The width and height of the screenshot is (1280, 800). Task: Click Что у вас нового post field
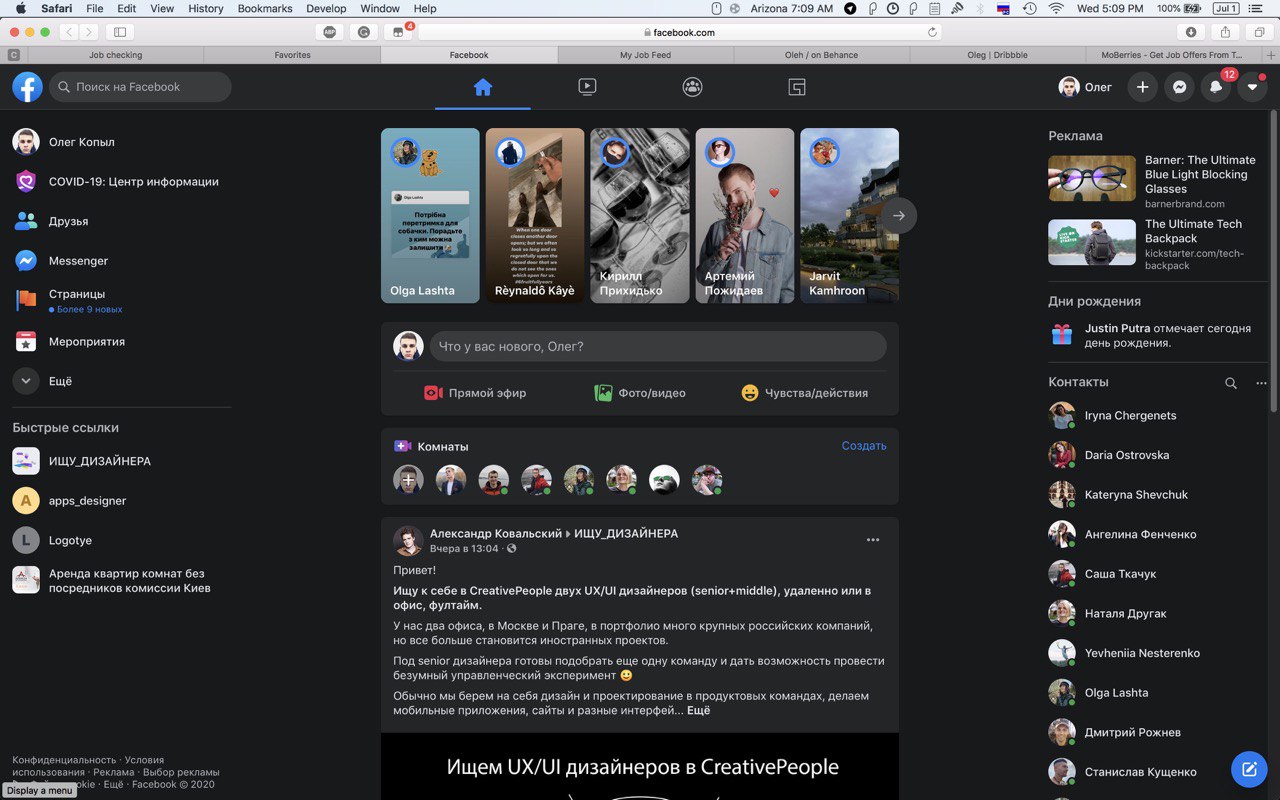click(x=658, y=346)
